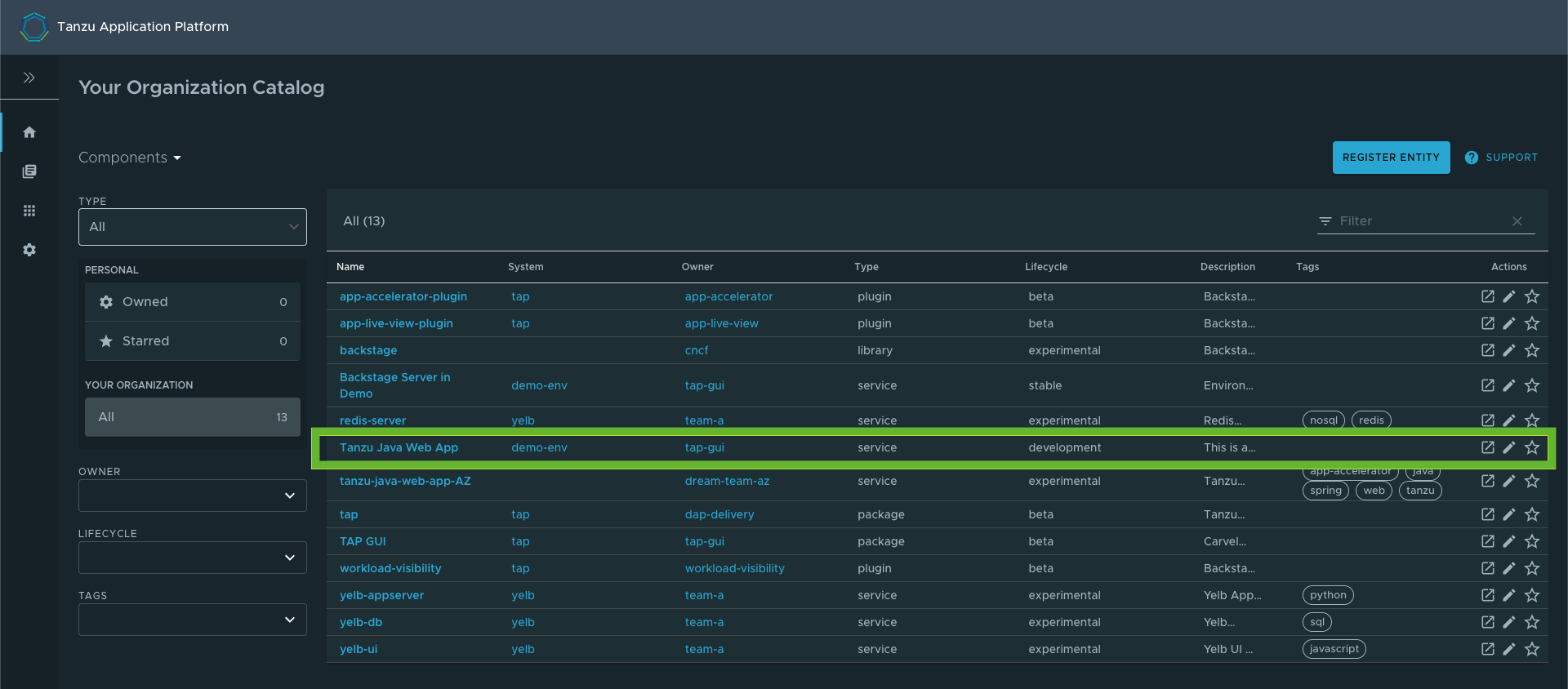
Task: Edit the Backstage Server in Demo entity
Action: (x=1509, y=385)
